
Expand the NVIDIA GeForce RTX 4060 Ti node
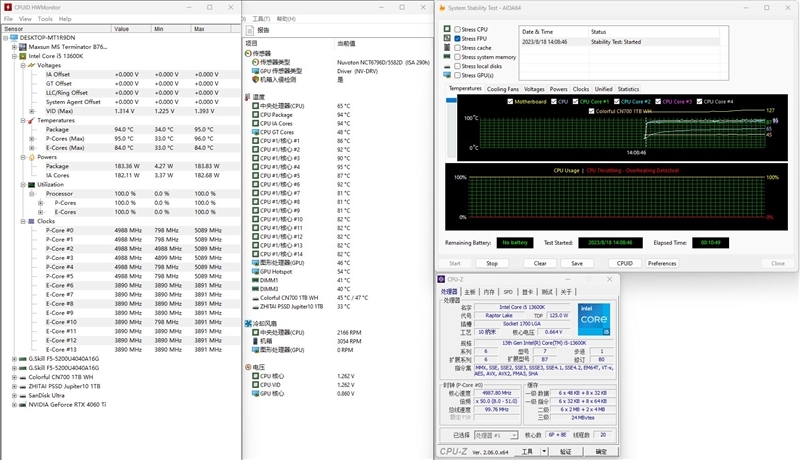(x=14, y=405)
